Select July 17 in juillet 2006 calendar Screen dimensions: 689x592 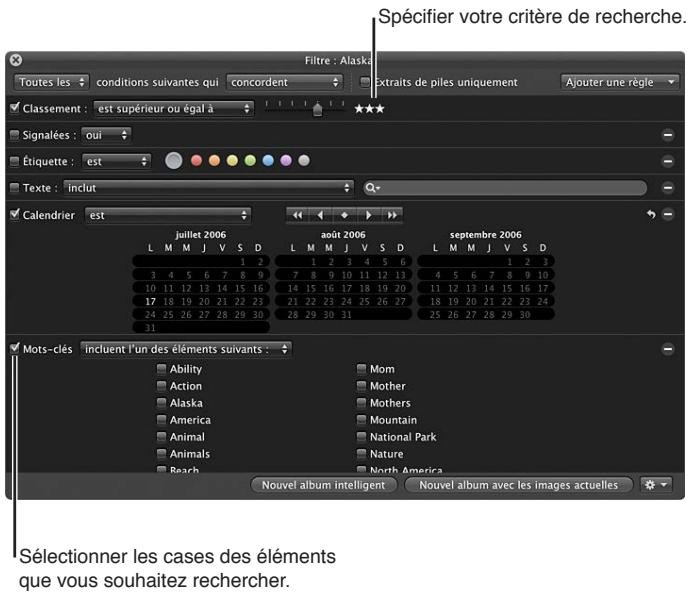(x=150, y=301)
